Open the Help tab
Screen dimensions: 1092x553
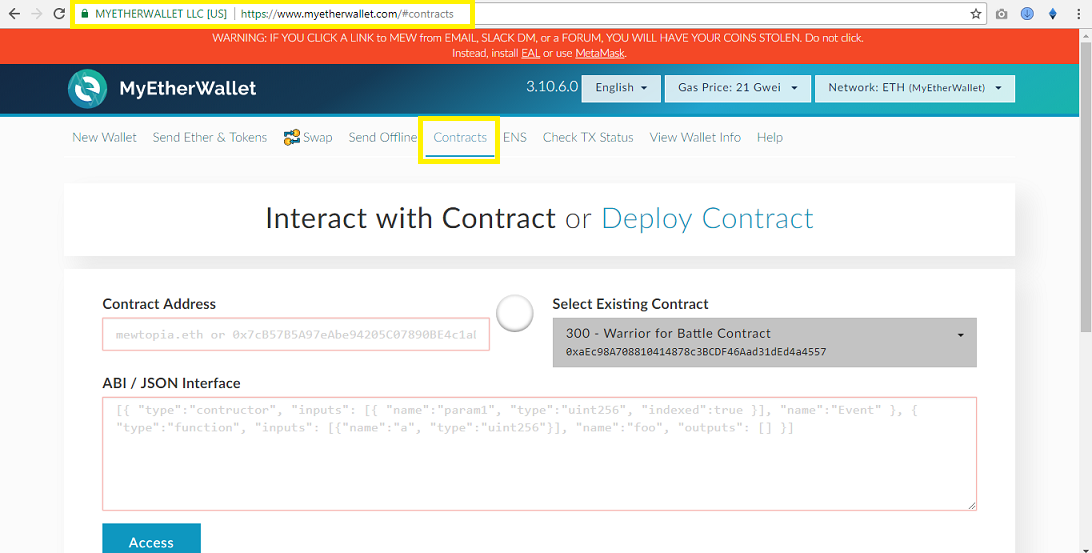[x=770, y=137]
